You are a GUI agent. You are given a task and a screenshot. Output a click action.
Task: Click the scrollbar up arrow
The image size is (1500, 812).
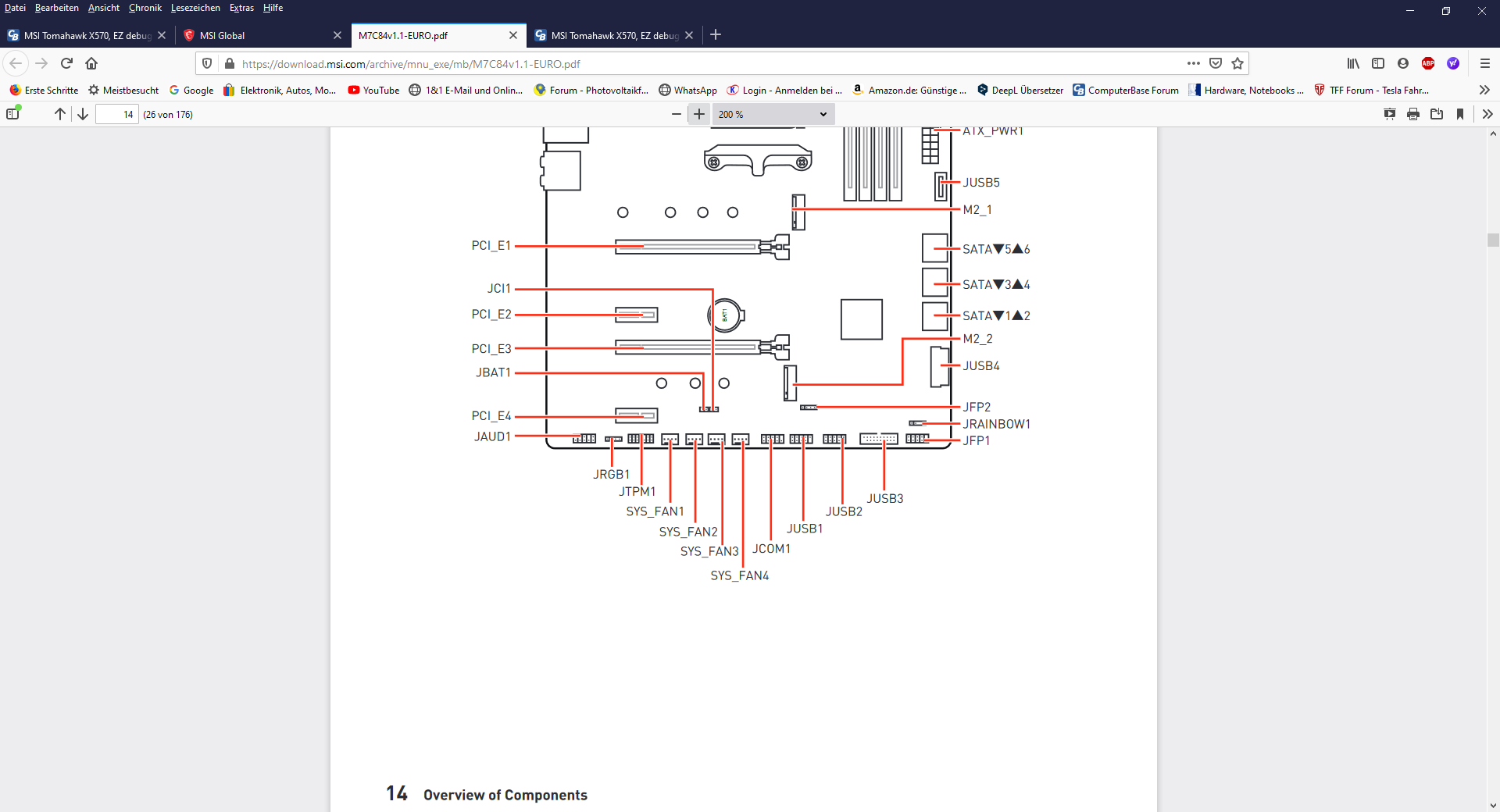pyautogui.click(x=1493, y=134)
